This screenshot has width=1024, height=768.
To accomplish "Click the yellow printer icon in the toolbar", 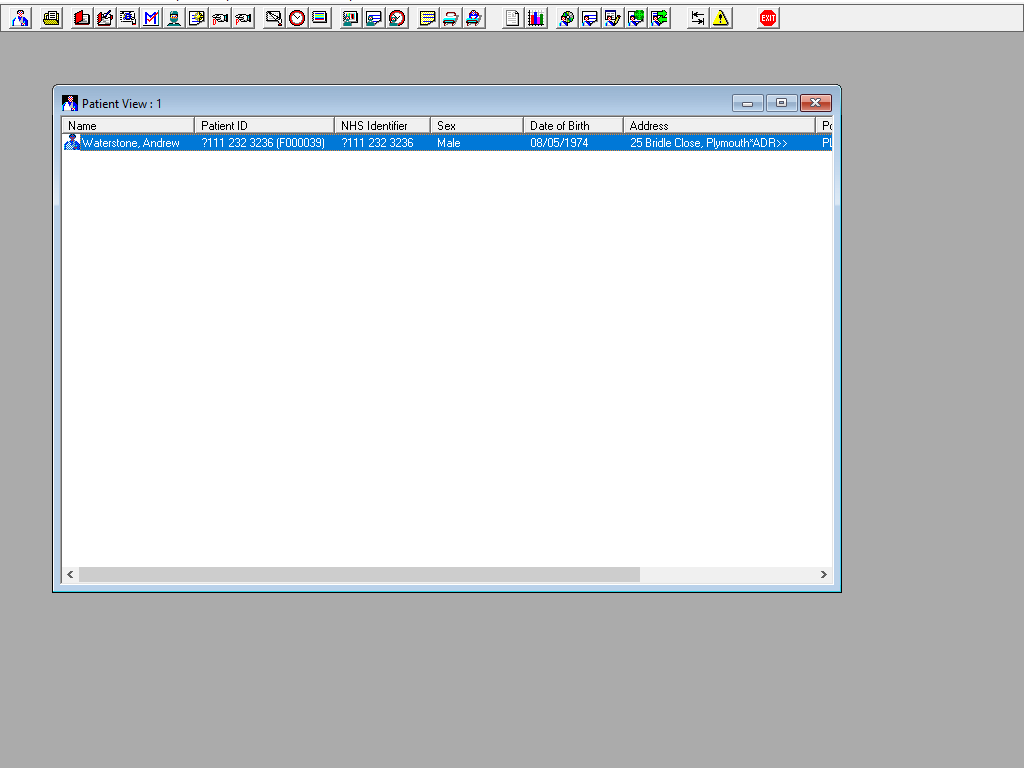I will click(51, 18).
